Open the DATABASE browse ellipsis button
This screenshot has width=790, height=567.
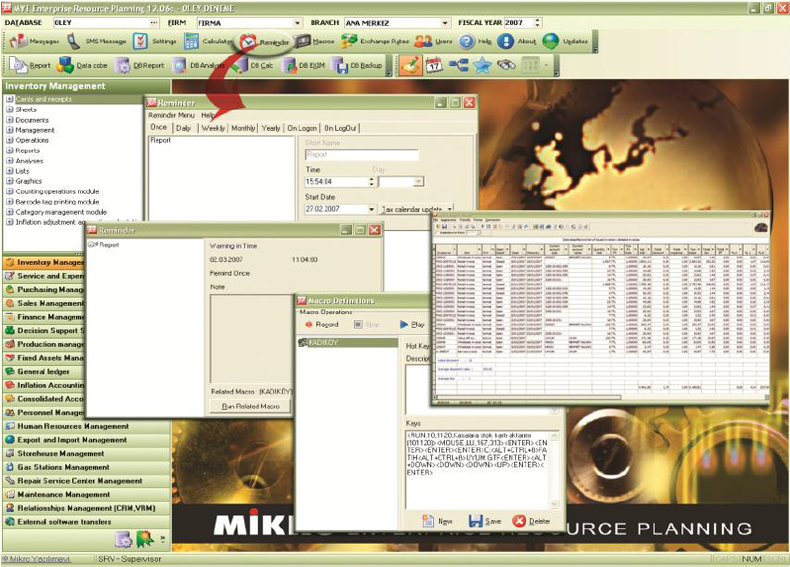click(154, 23)
